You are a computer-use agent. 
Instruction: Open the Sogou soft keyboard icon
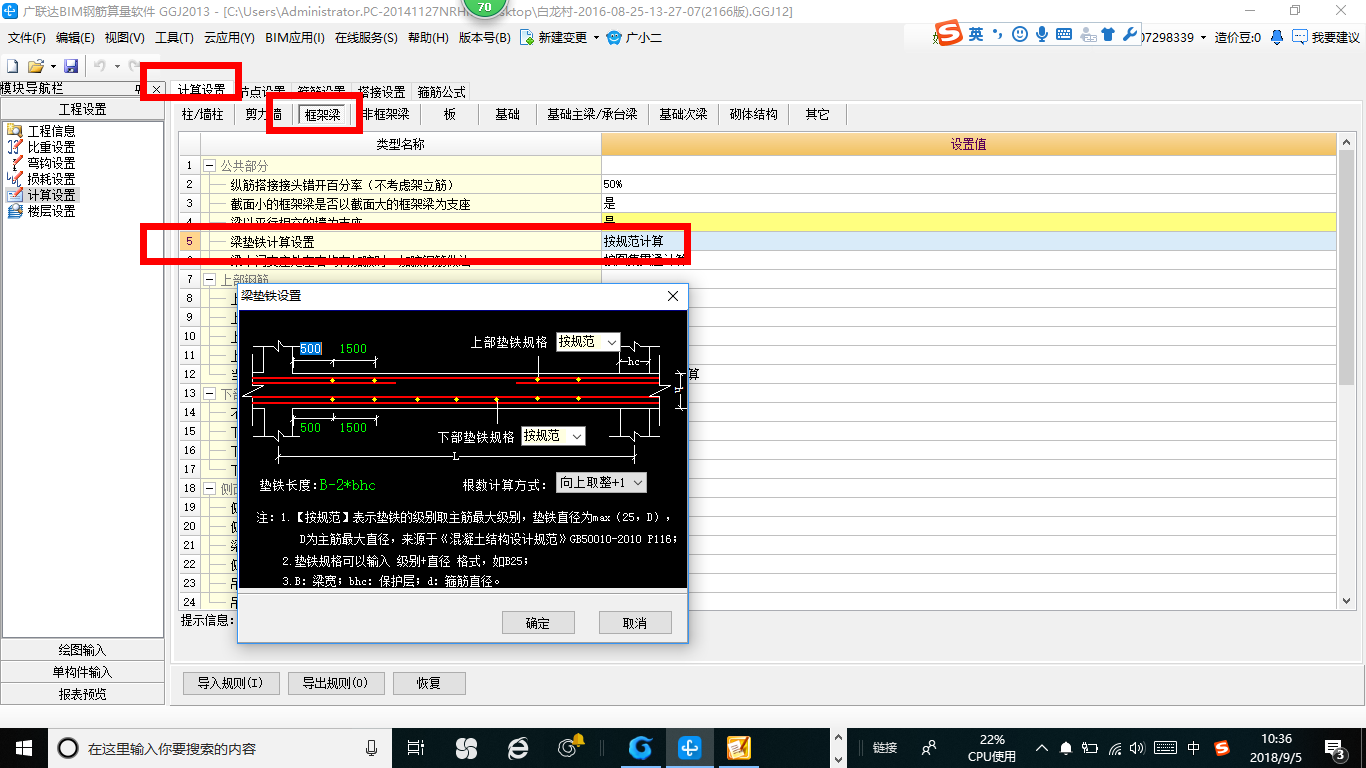[1064, 34]
